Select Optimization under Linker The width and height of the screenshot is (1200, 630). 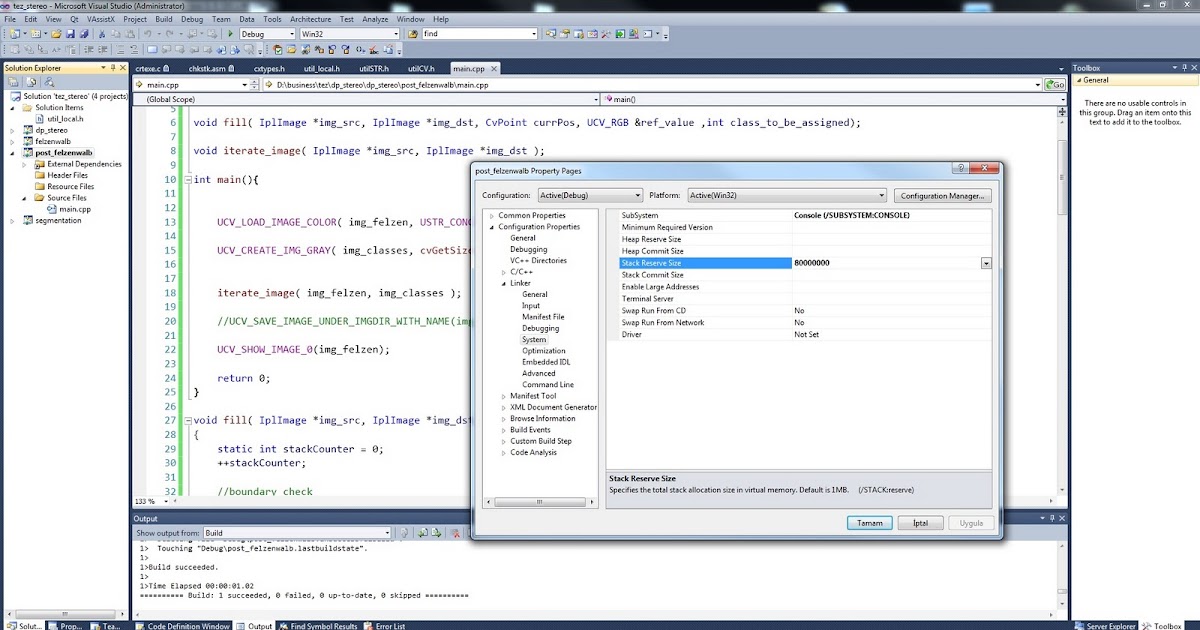tap(544, 351)
